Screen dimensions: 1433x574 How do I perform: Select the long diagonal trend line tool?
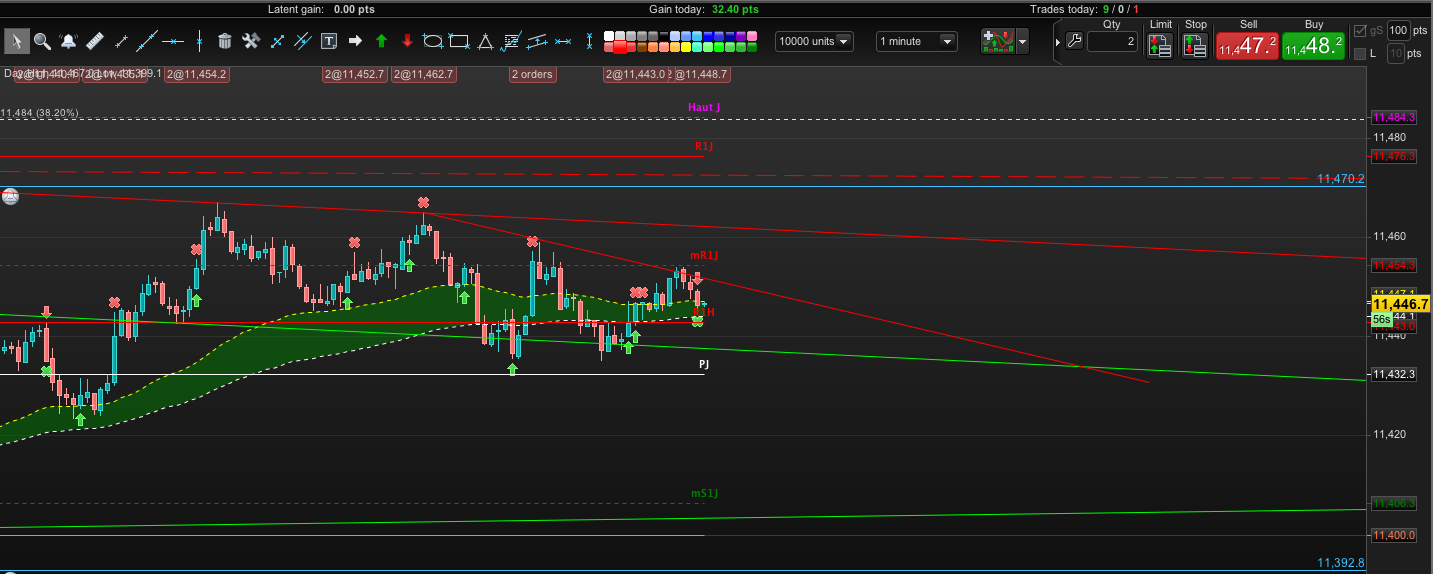(147, 41)
